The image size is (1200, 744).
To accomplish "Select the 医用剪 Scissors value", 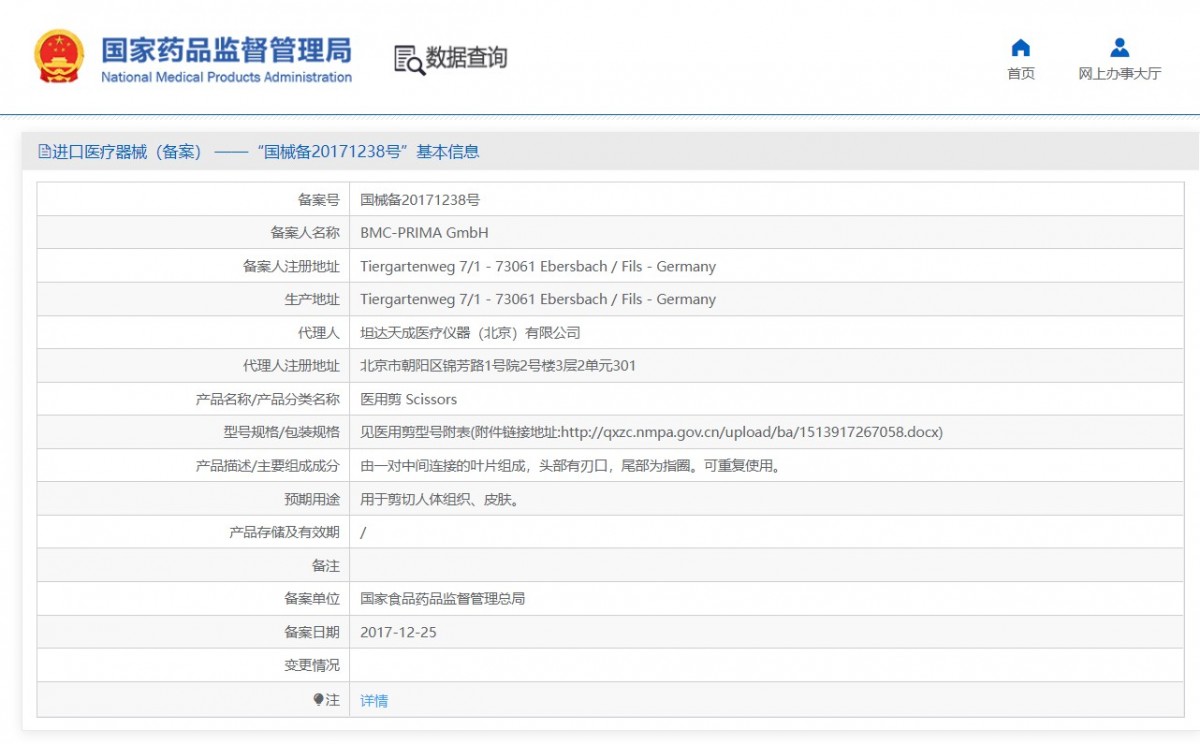I will tap(408, 400).
